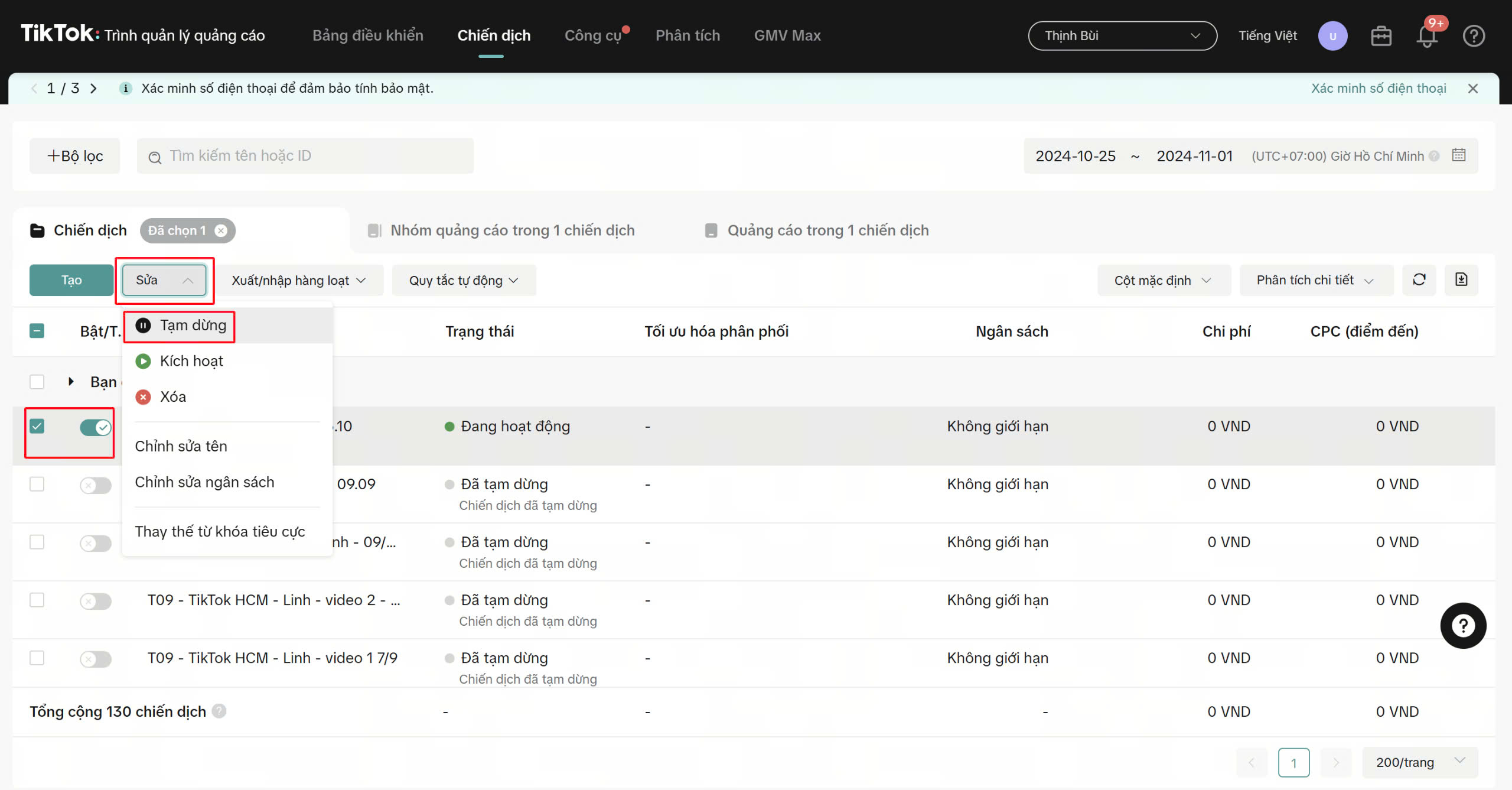
Task: Click page 1 pagination button
Action: pyautogui.click(x=1293, y=762)
